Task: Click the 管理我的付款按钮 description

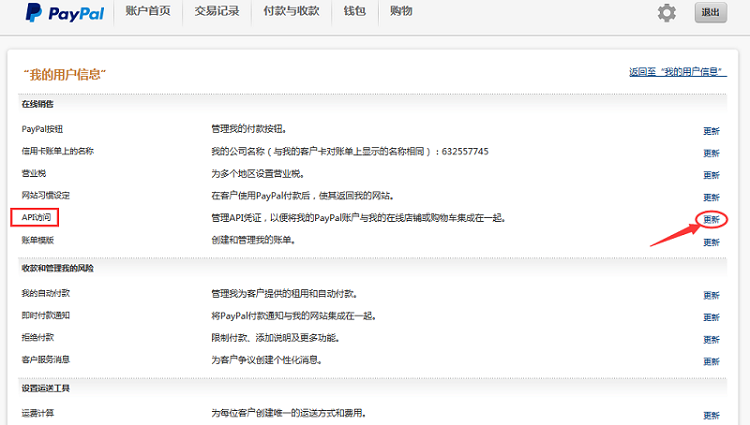Action: [249, 129]
